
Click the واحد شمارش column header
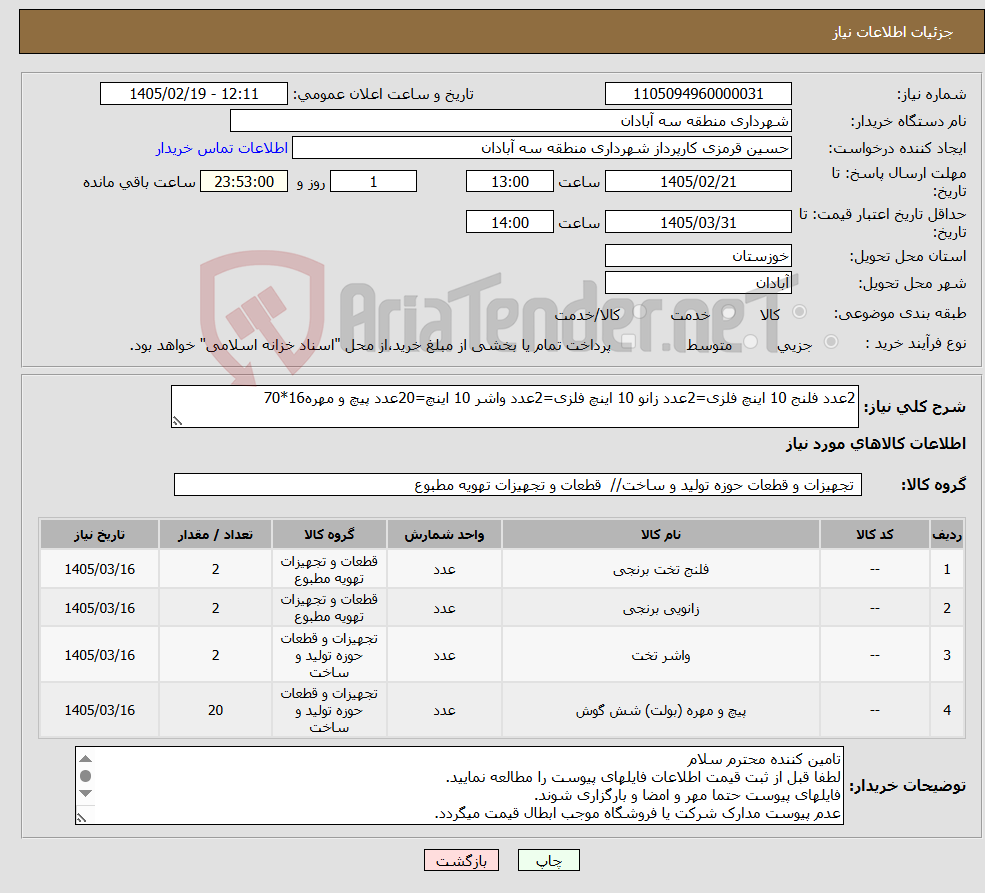click(x=444, y=534)
